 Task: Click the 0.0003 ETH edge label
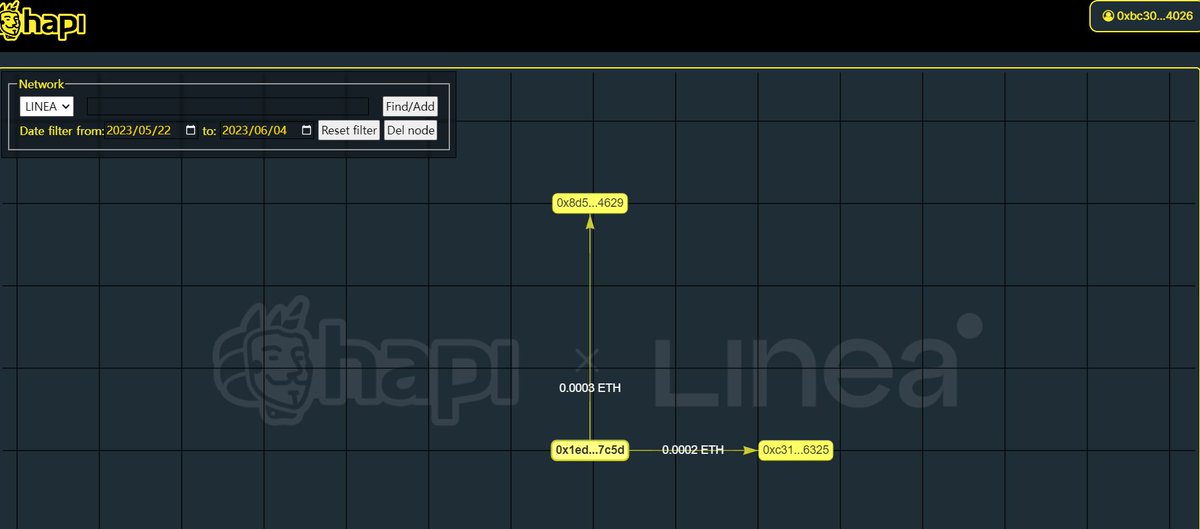(590, 388)
